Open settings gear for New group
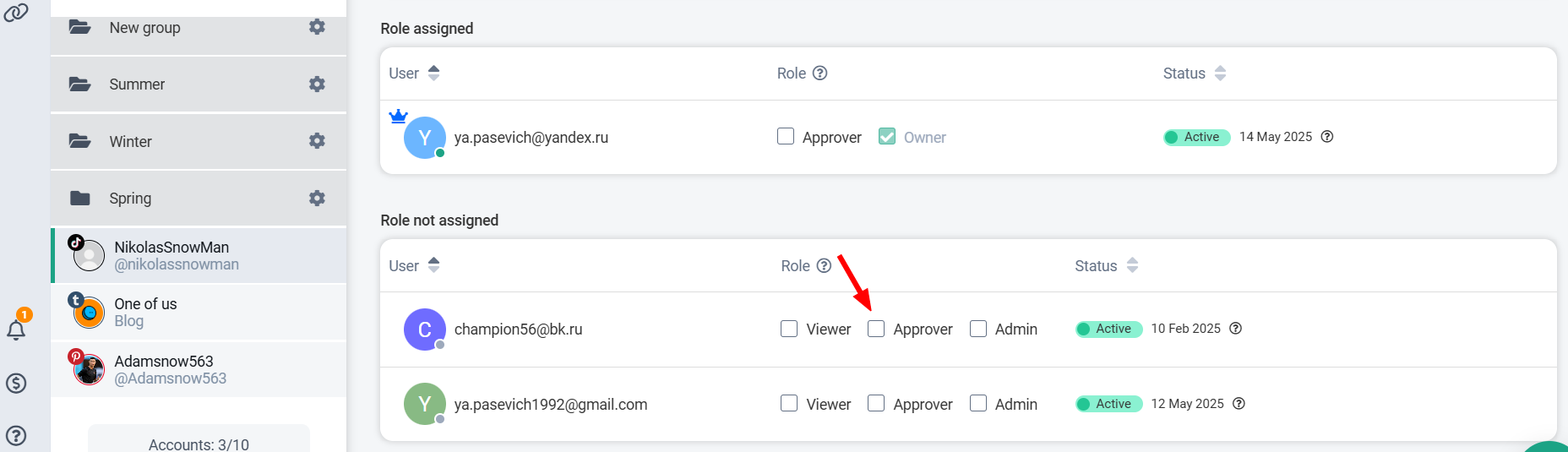 click(x=317, y=27)
